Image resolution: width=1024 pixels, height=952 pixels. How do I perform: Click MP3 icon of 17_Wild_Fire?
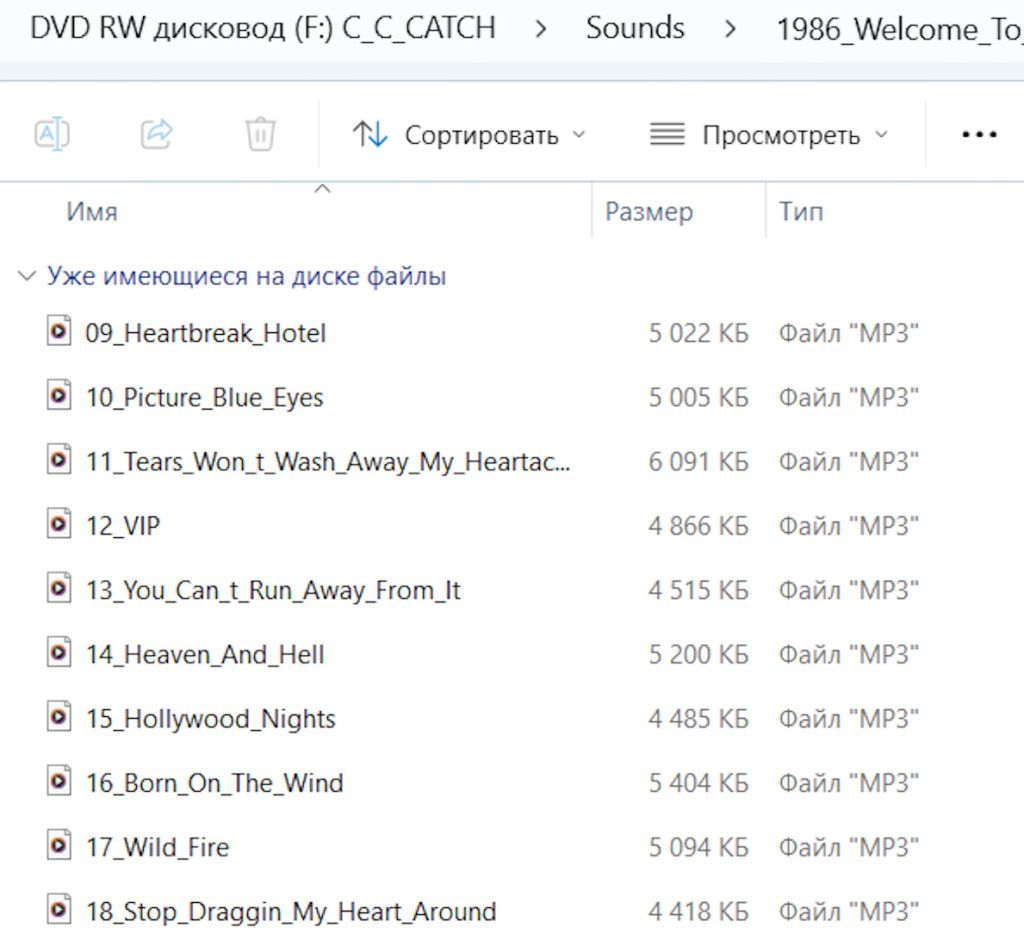click(x=59, y=846)
